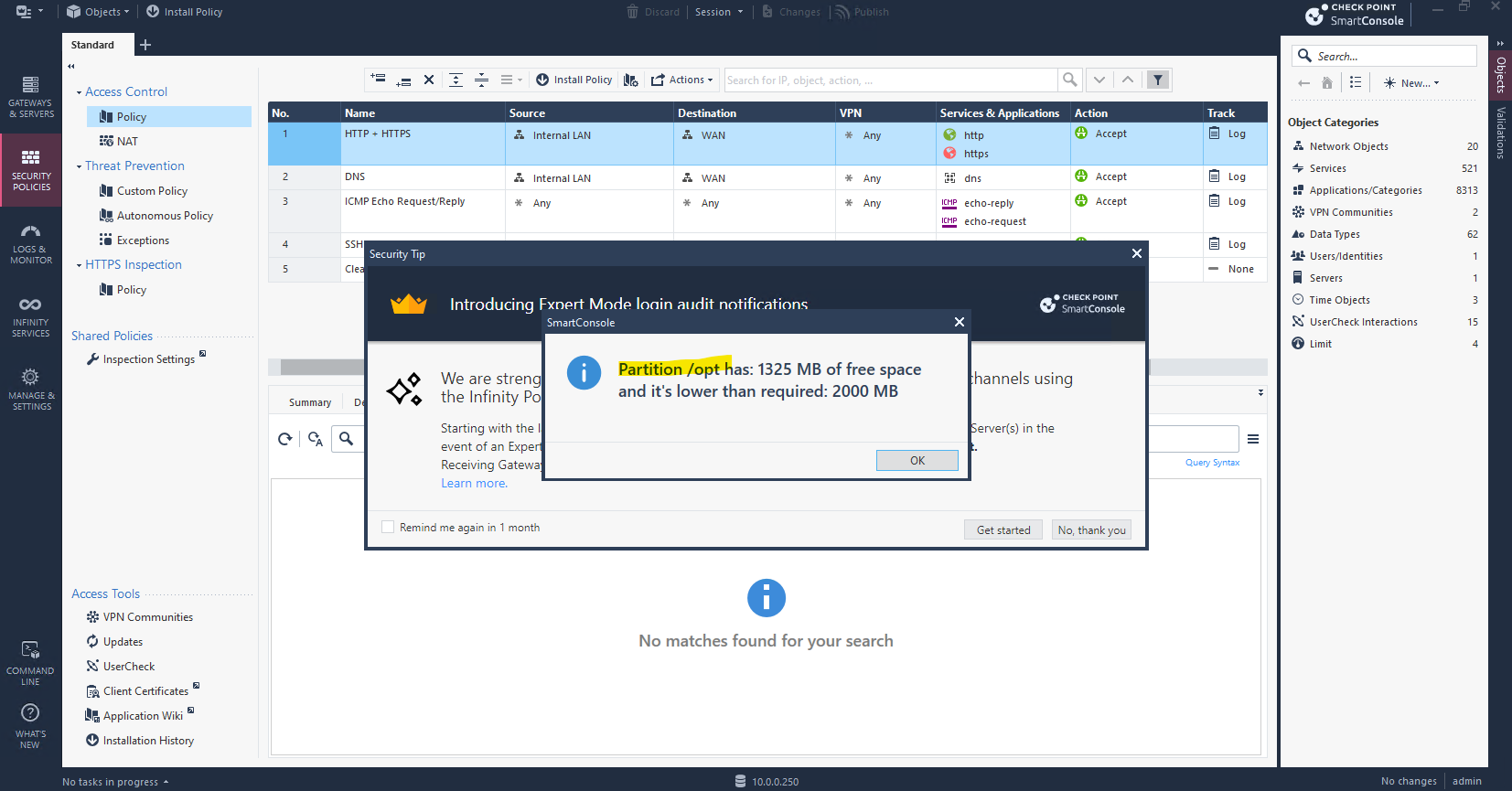The height and width of the screenshot is (791, 1512).
Task: Open the policy installation settings icon
Action: [631, 80]
